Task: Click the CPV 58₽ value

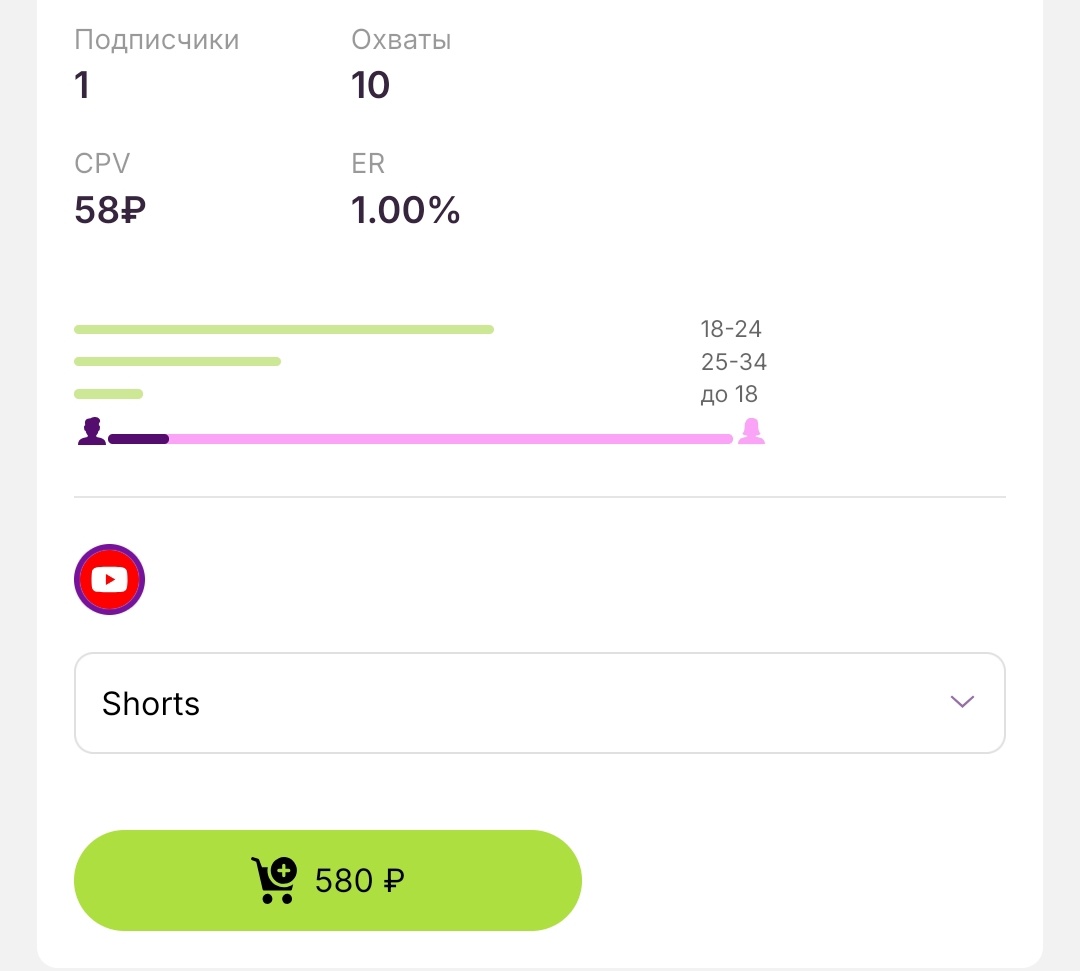Action: [x=110, y=209]
